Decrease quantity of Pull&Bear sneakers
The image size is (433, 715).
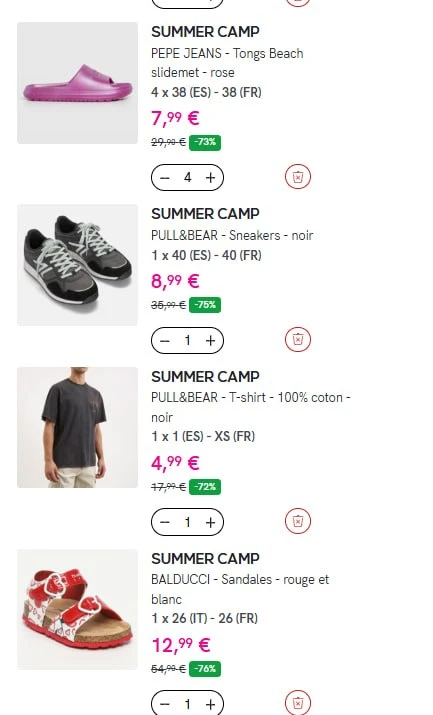[x=165, y=341]
